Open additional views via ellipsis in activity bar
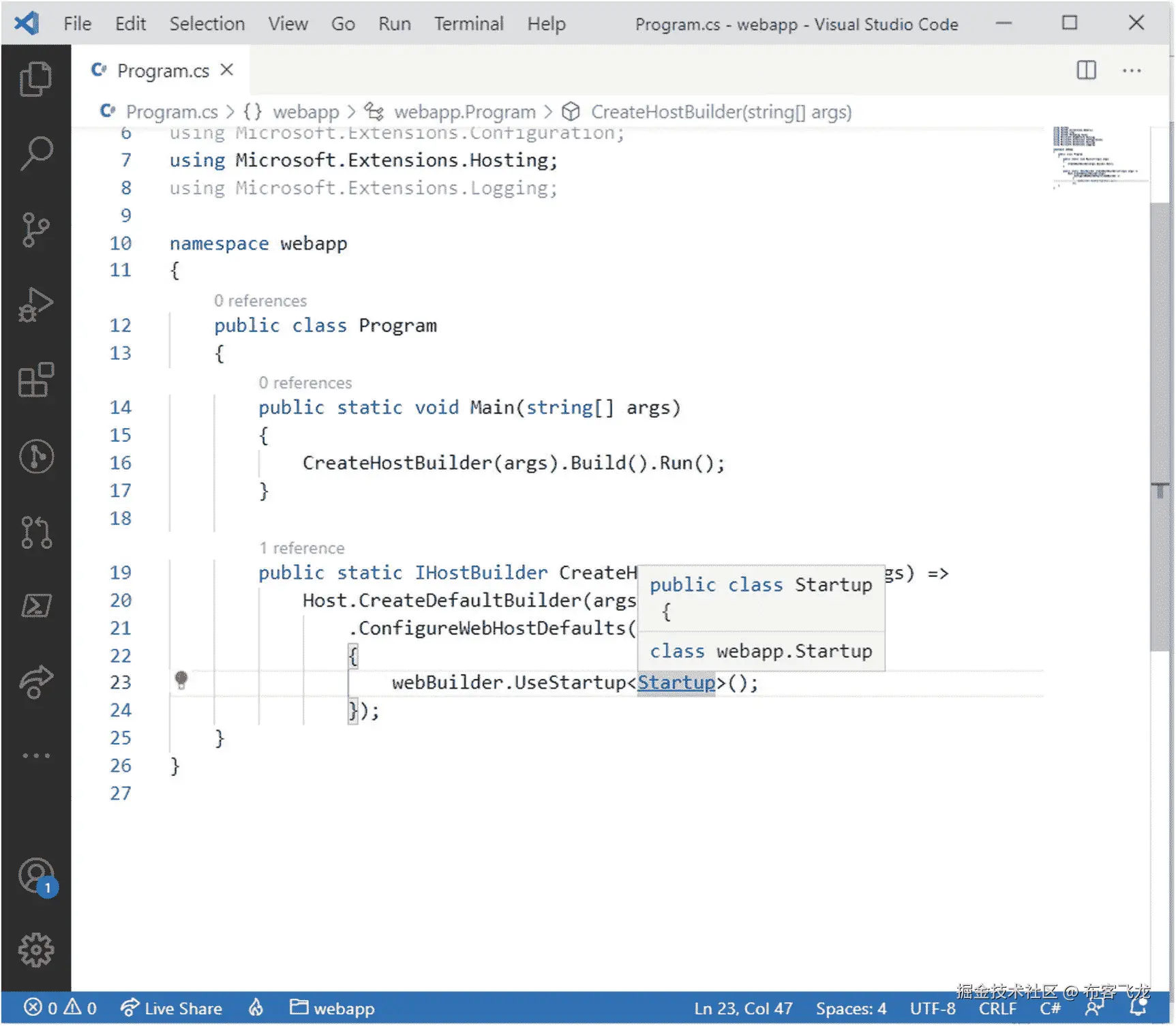Screen dimensions: 1176x1026 [x=35, y=755]
